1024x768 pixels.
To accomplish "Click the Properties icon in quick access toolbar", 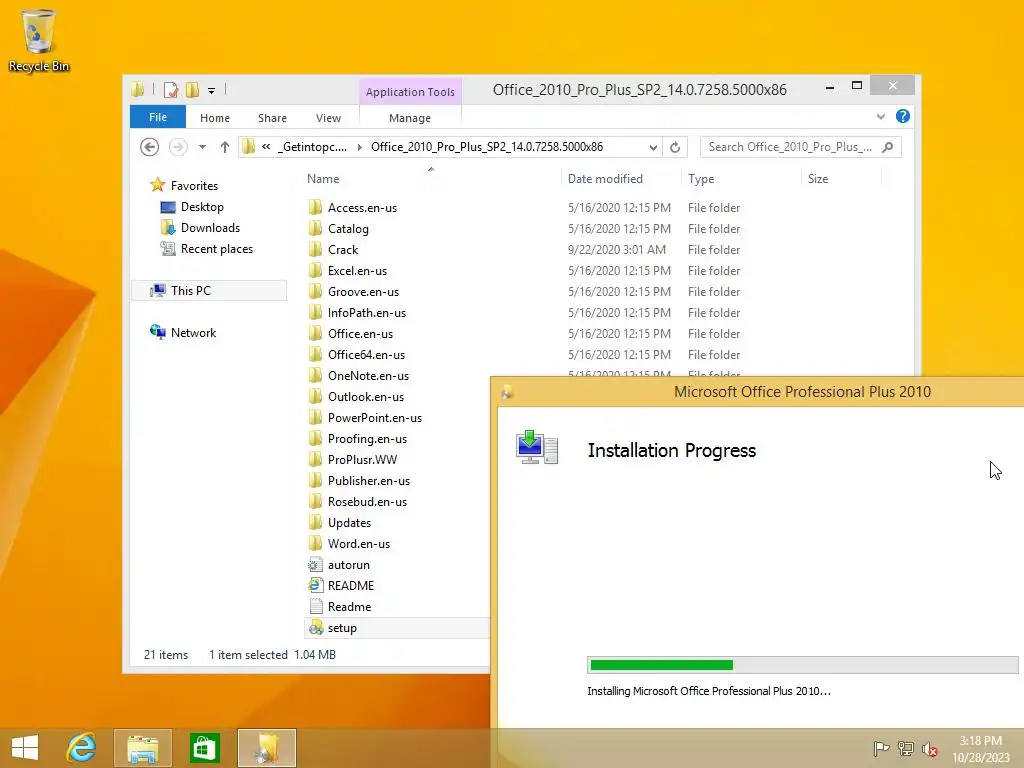I will 170,89.
